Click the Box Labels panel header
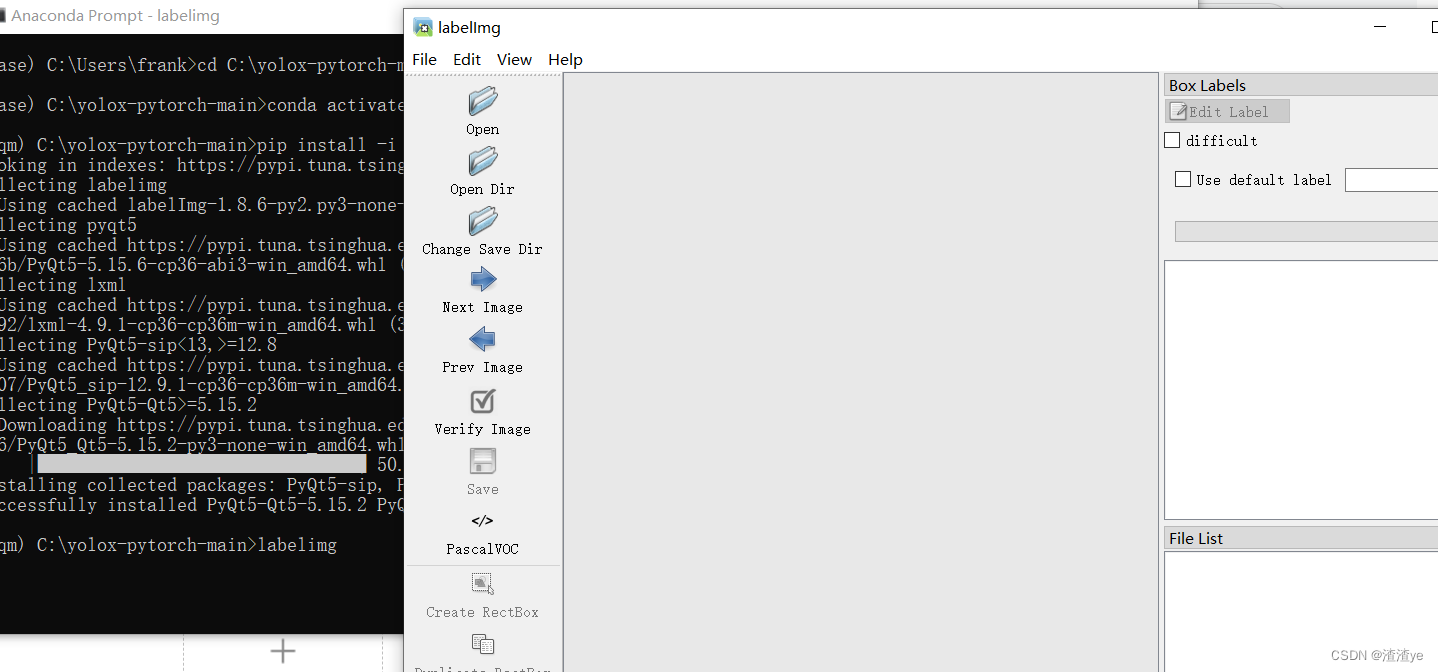The height and width of the screenshot is (672, 1438). coord(1301,85)
